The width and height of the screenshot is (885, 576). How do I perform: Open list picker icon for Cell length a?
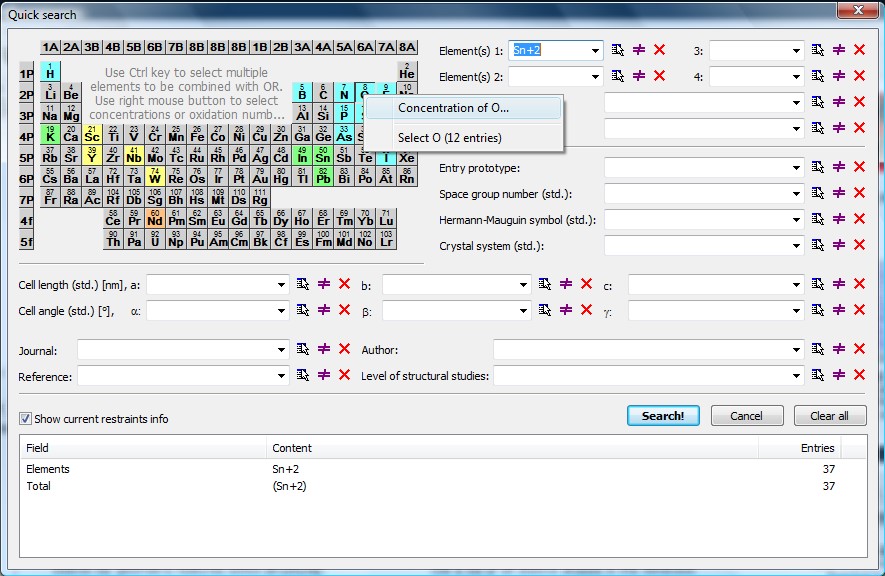point(303,285)
